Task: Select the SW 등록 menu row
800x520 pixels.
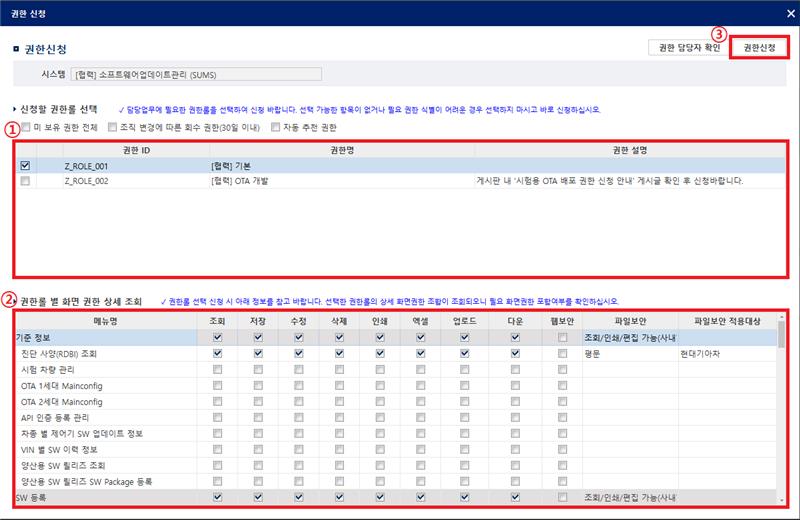Action: (396, 497)
